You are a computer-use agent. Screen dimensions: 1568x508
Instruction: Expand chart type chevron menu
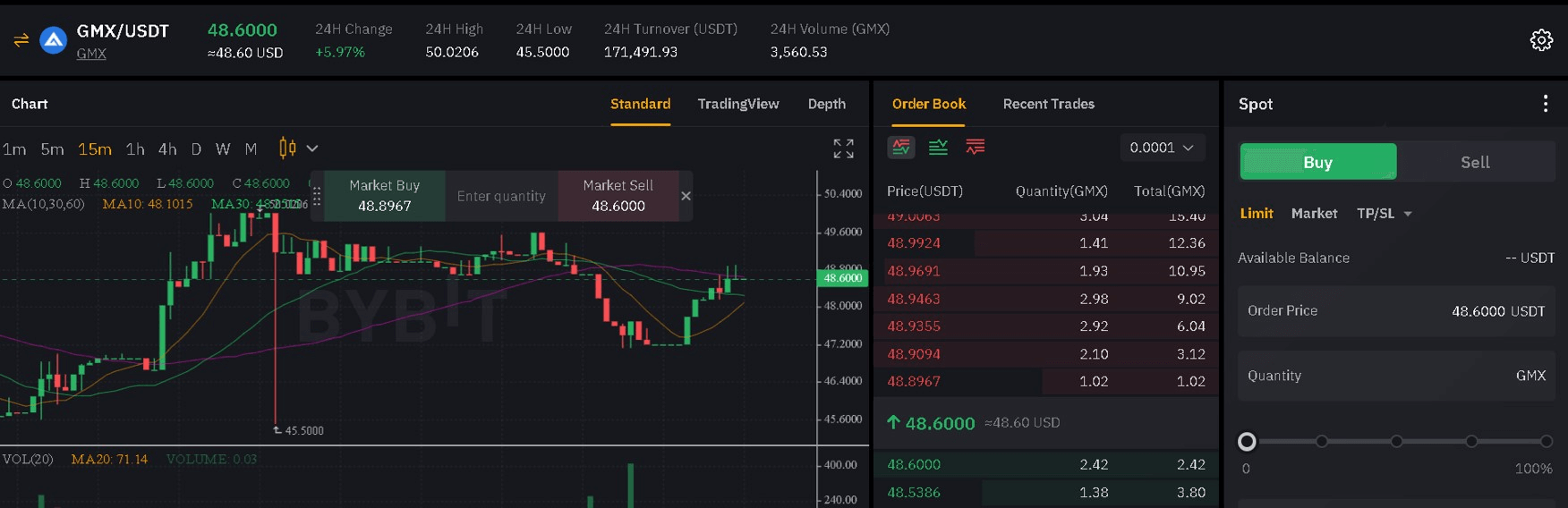pos(312,148)
